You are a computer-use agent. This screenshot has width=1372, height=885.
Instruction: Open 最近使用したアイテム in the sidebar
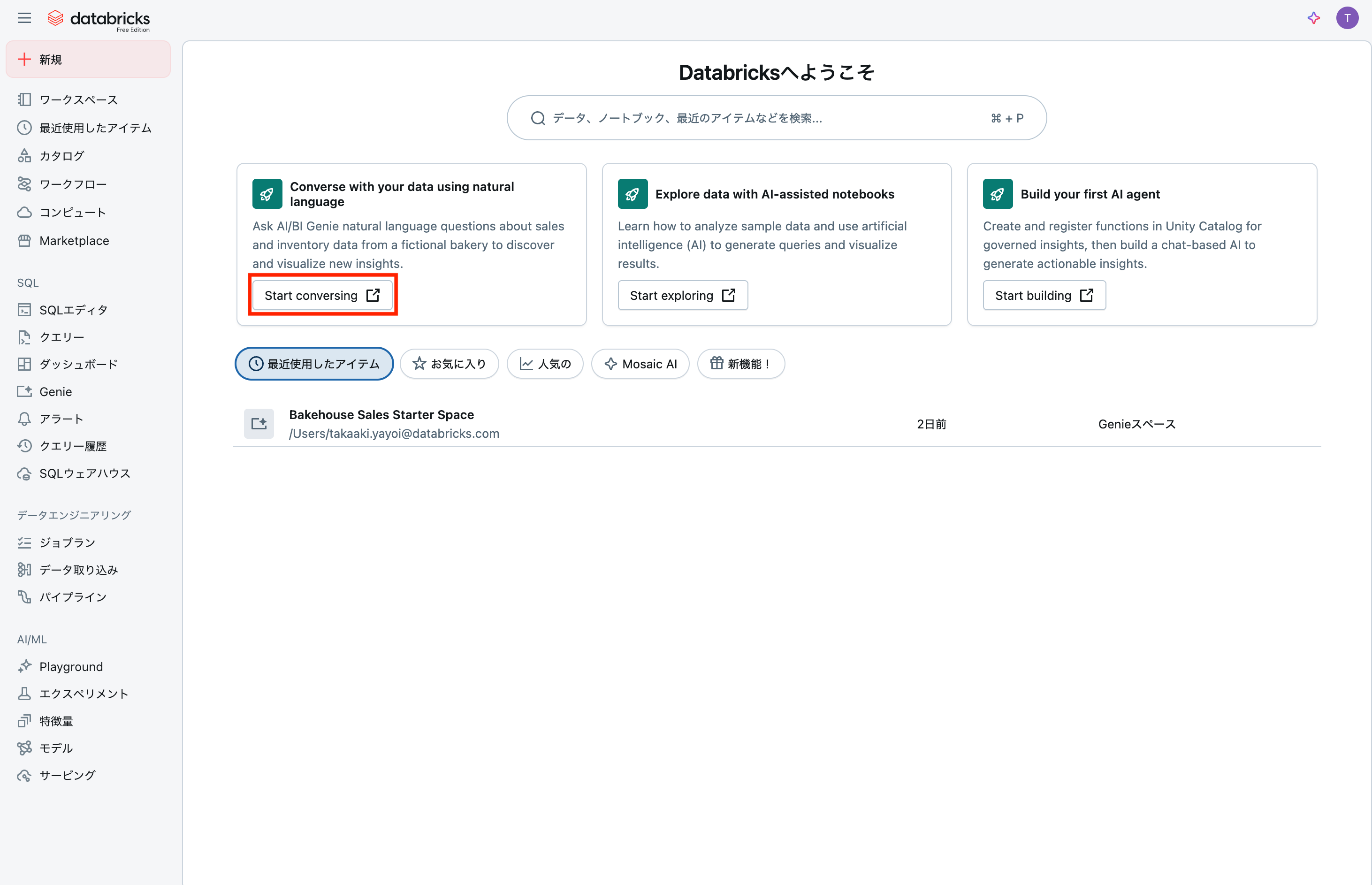click(x=88, y=128)
